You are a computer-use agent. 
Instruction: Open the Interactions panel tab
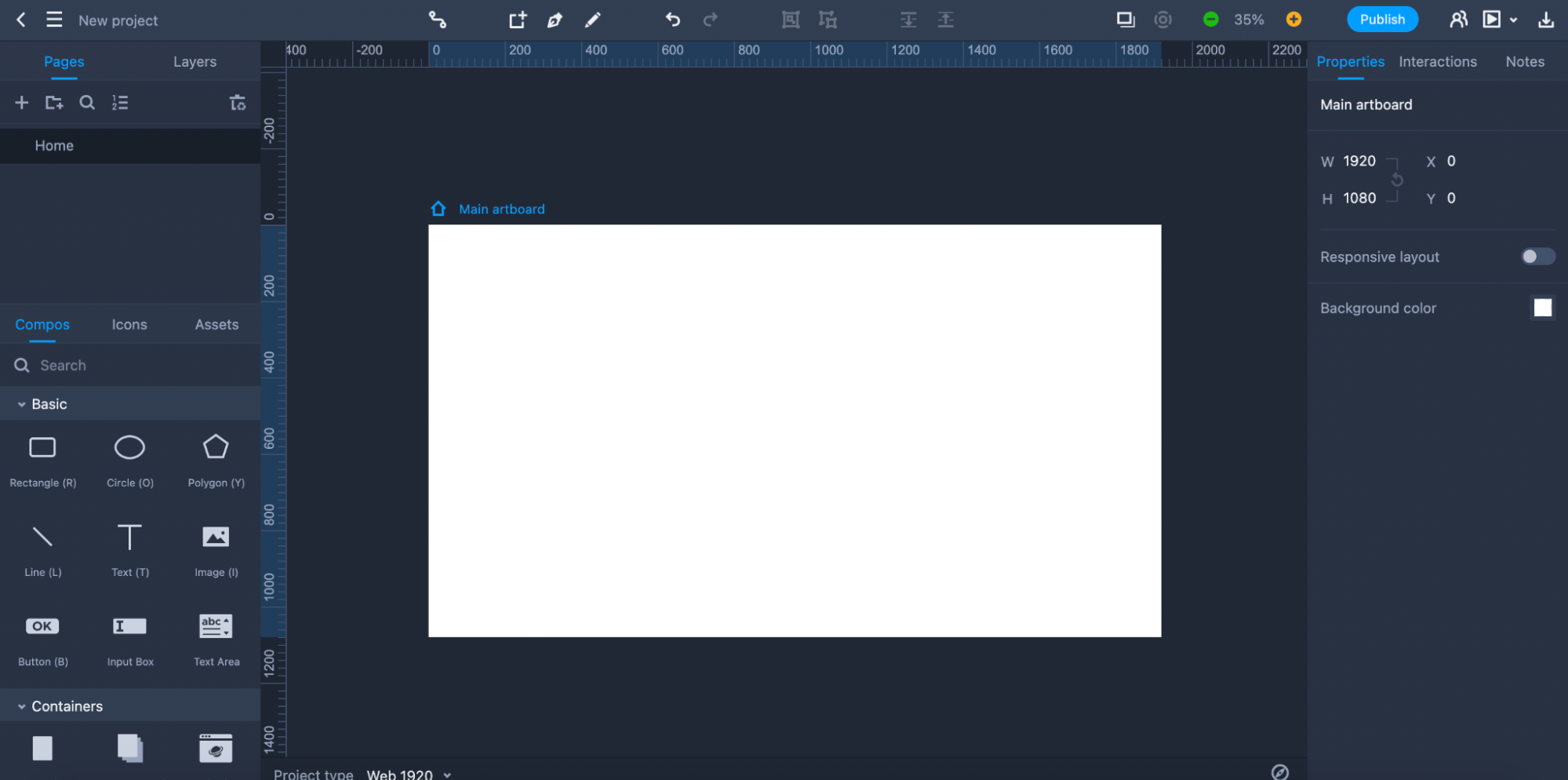pos(1438,61)
